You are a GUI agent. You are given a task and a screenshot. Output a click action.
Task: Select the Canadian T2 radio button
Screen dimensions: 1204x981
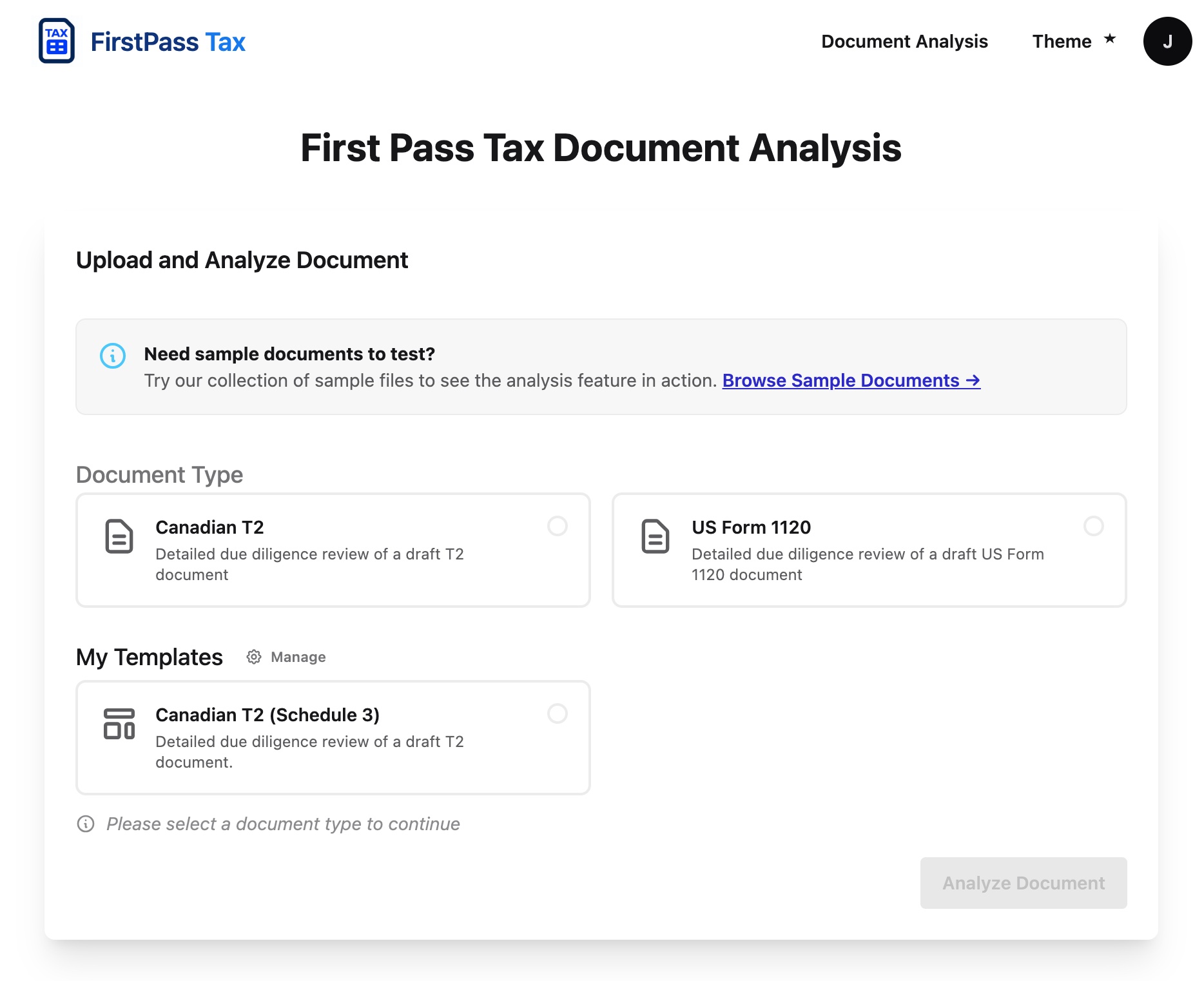coord(557,526)
